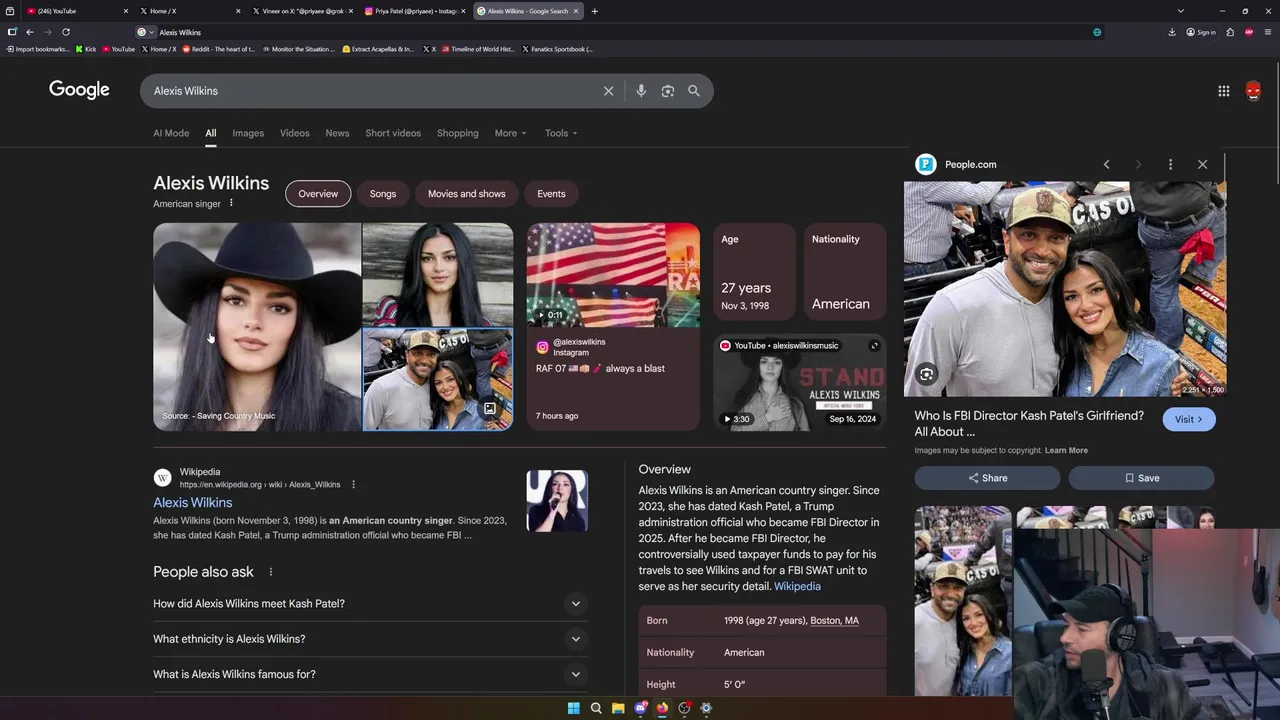
Task: Go back to the previous page
Action: pyautogui.click(x=30, y=32)
